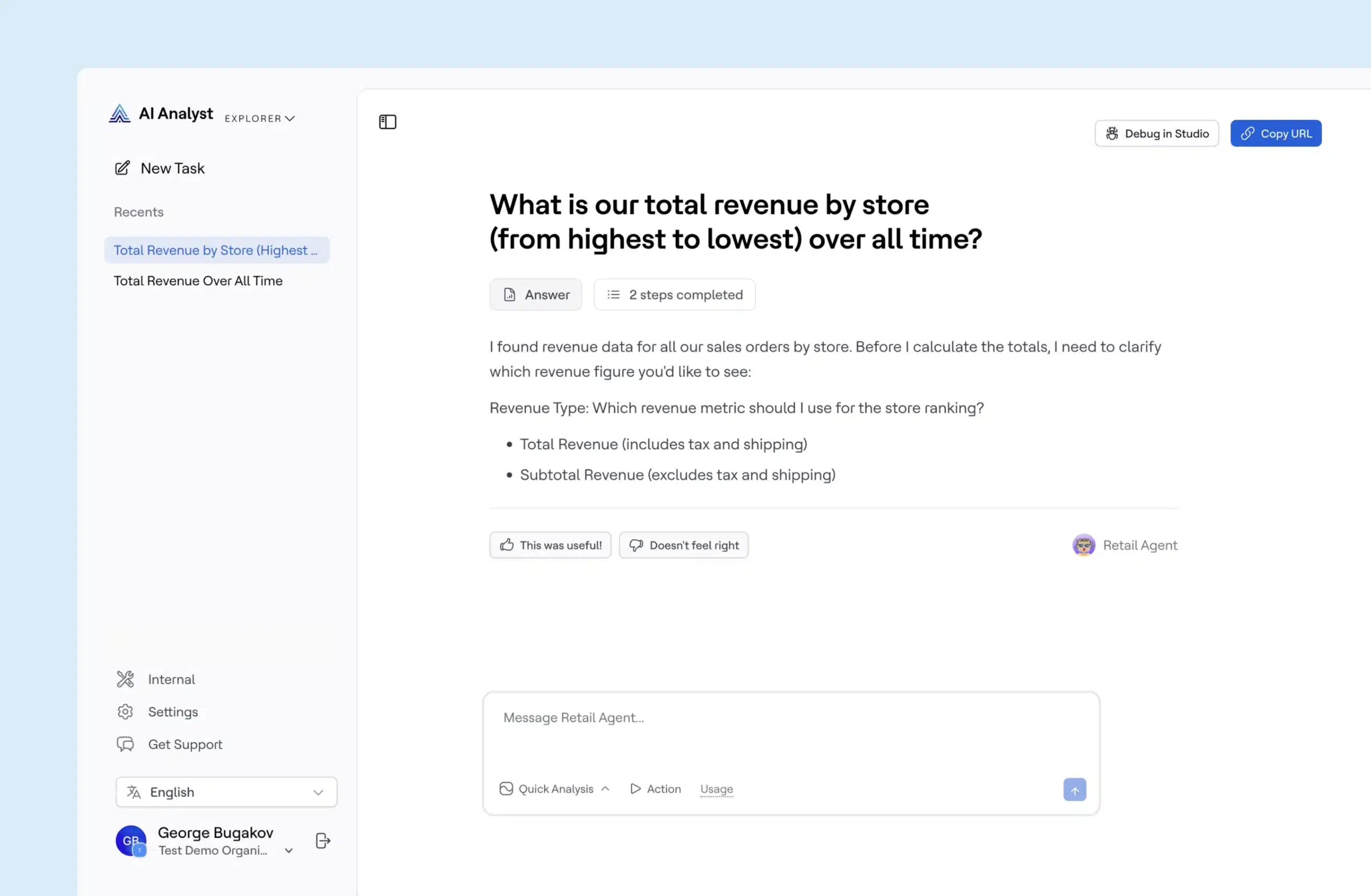Switch to the Answer tab
Screen dimensions: 1371x896
(535, 295)
